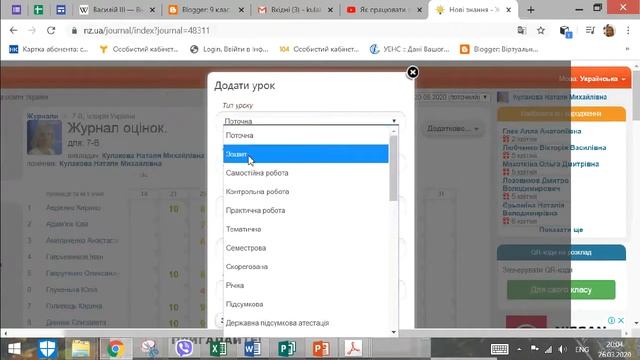Show hidden tray icons chevron

pos(519,349)
